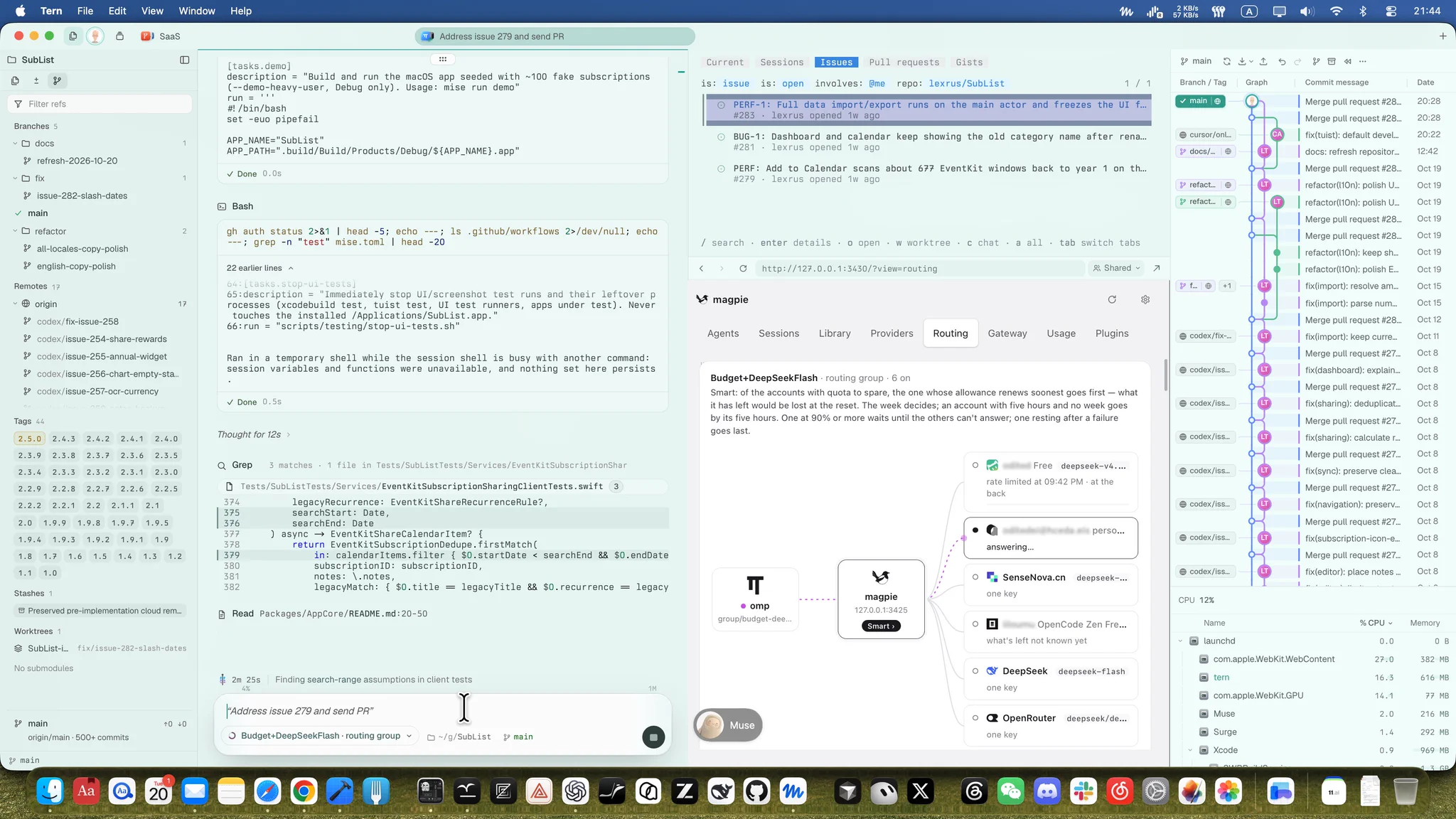Switch to the Gists tab

click(969, 63)
